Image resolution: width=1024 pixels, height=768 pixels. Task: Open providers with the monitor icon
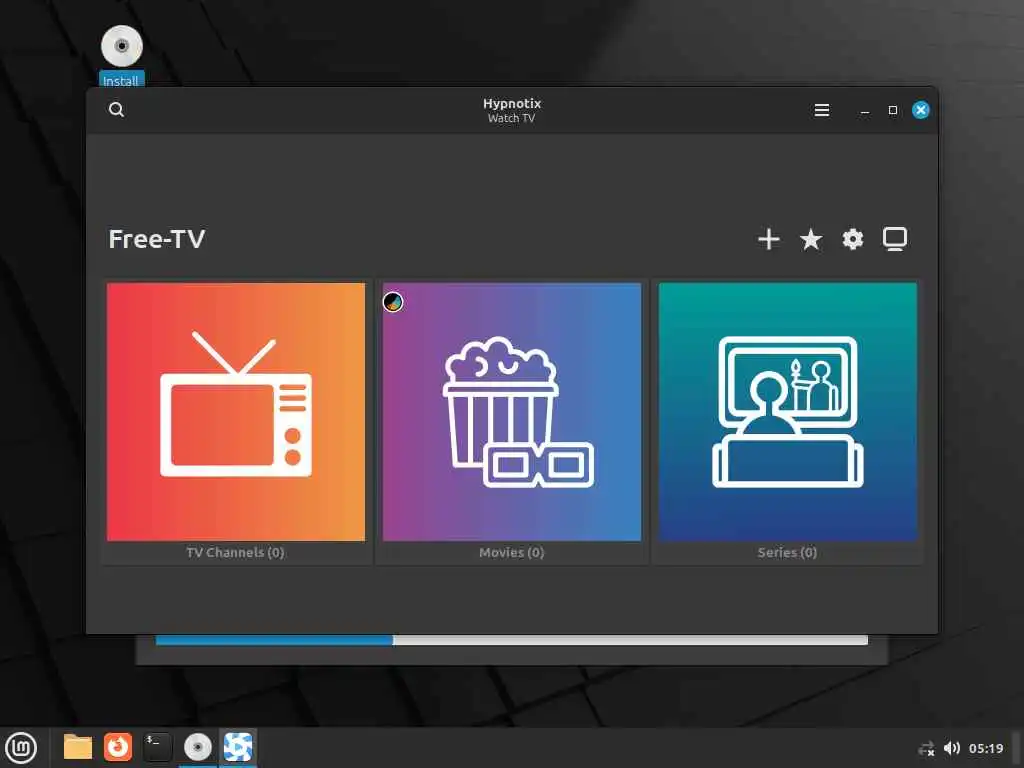coord(895,239)
